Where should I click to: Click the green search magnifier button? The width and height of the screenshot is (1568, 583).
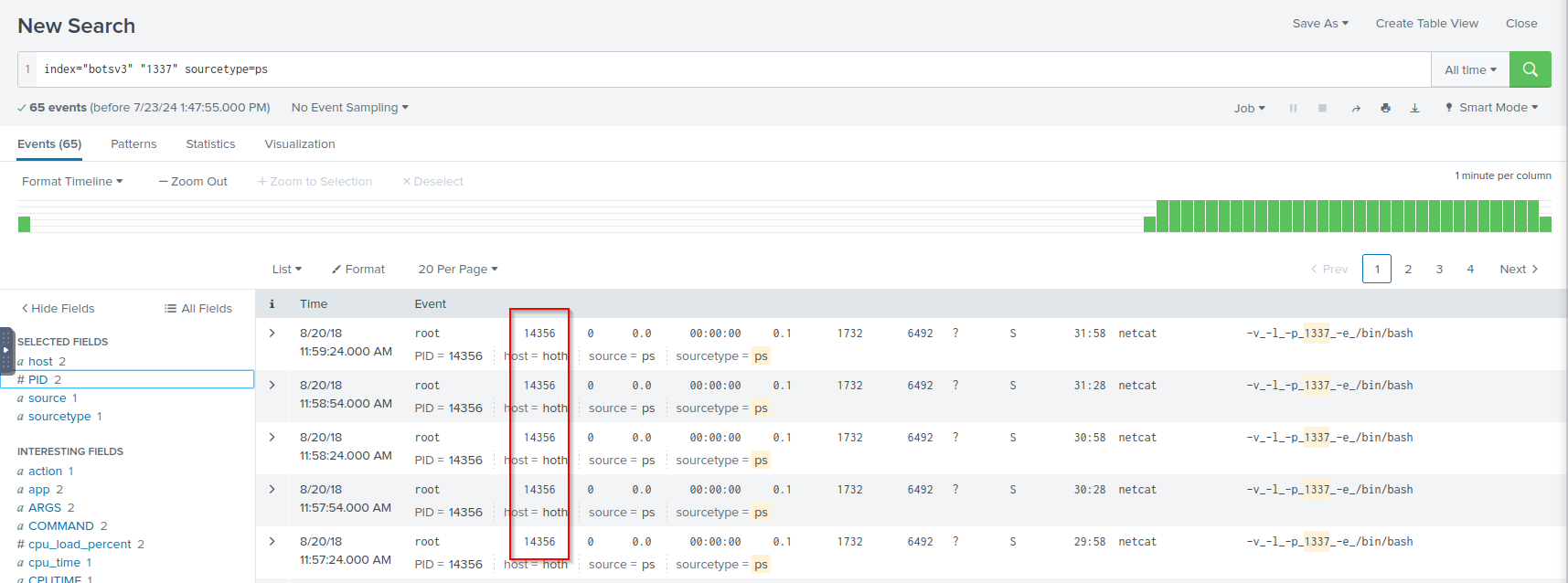[1530, 69]
